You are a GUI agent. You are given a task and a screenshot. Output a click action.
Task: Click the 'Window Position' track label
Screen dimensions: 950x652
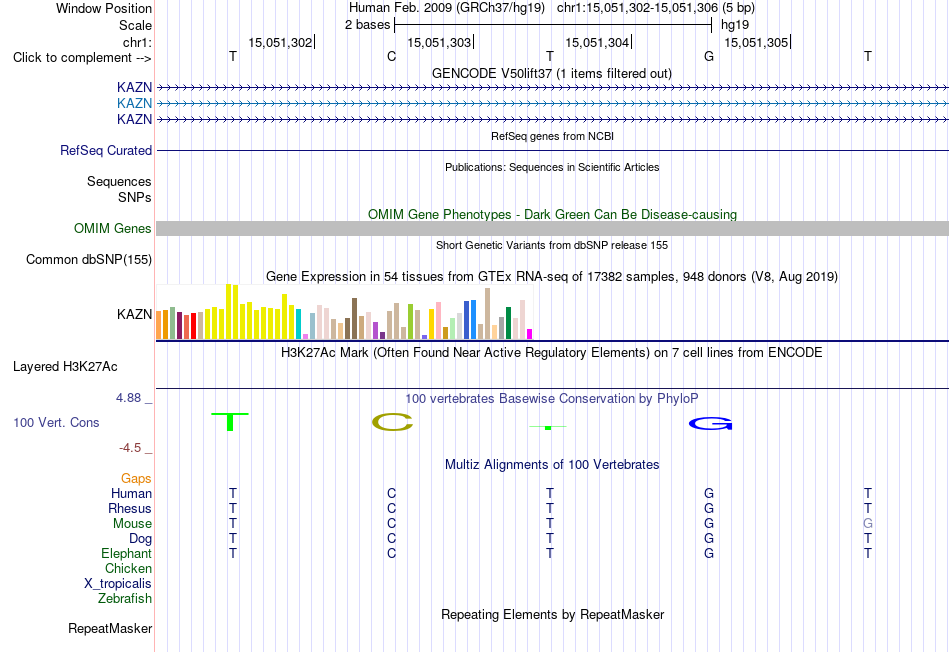point(104,8)
